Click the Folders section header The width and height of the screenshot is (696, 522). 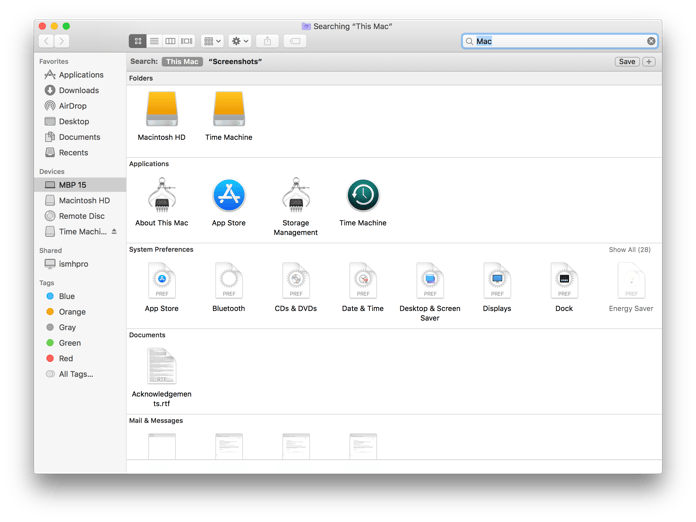coord(141,78)
